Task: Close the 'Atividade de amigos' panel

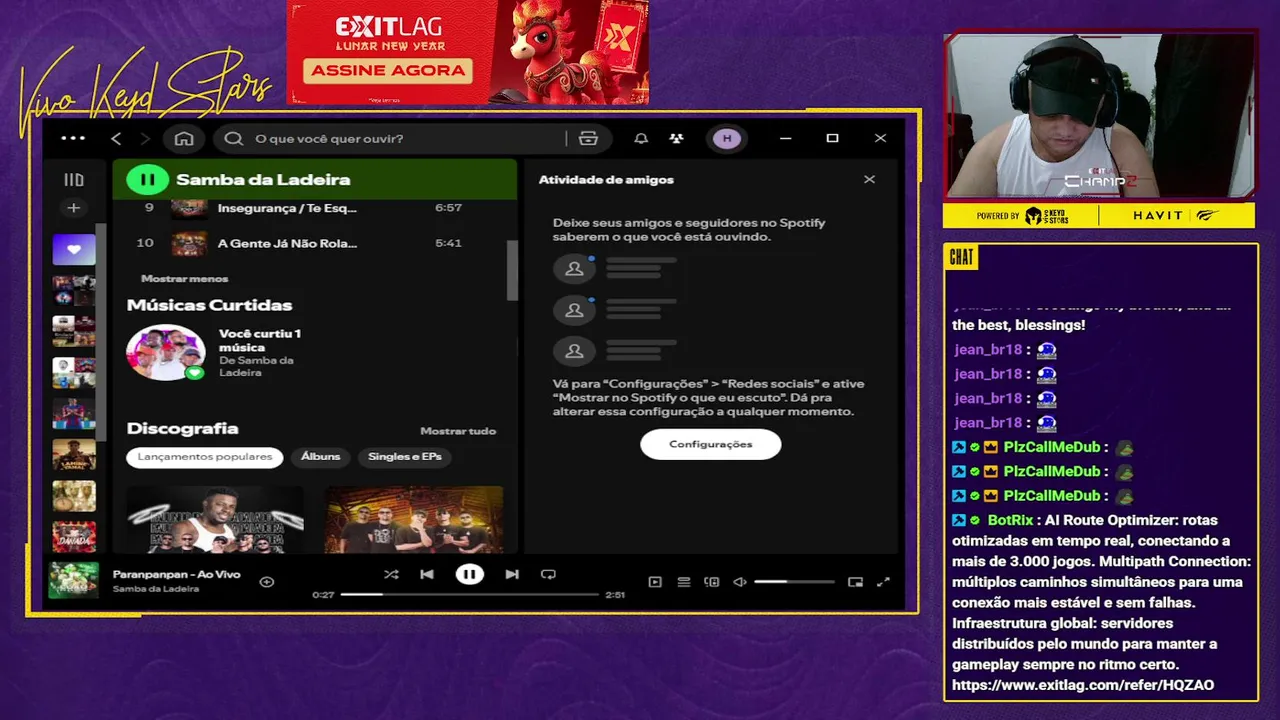Action: [869, 179]
